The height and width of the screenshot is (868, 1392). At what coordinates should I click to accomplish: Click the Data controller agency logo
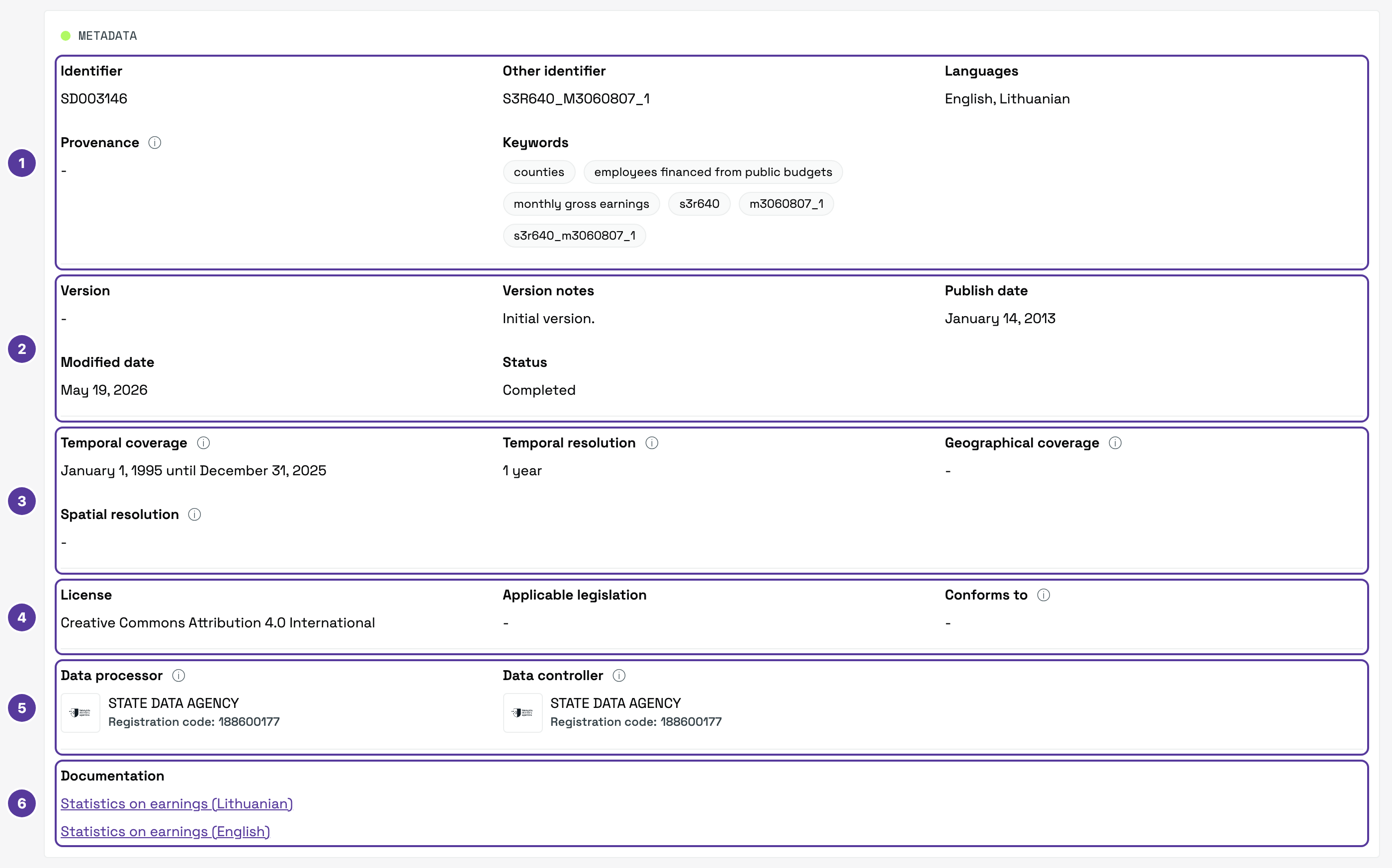522,712
